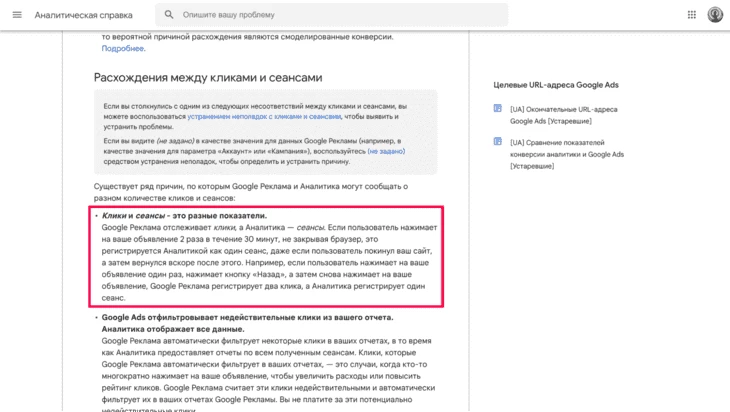This screenshot has width=730, height=412.
Task: Click the article icon beside "Окончательные URL-адреса"
Action: [498, 108]
